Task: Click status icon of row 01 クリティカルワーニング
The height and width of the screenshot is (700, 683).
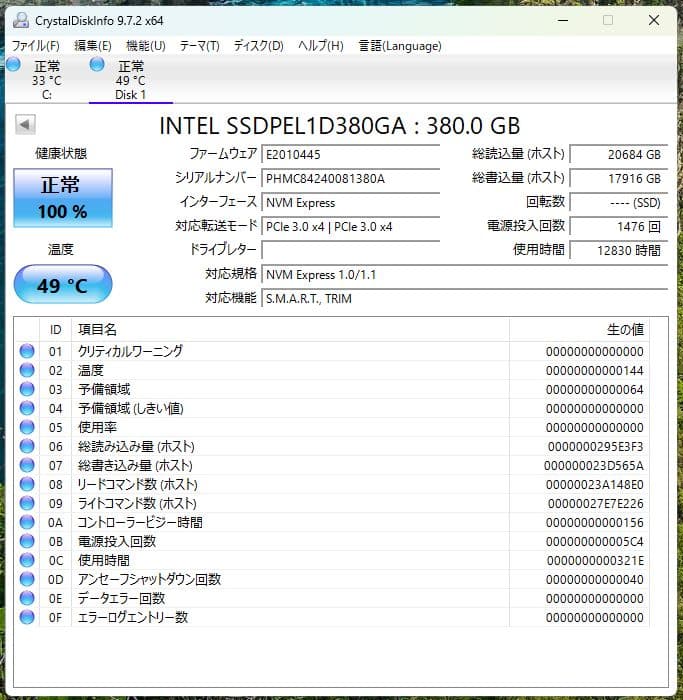Action: [x=27, y=351]
